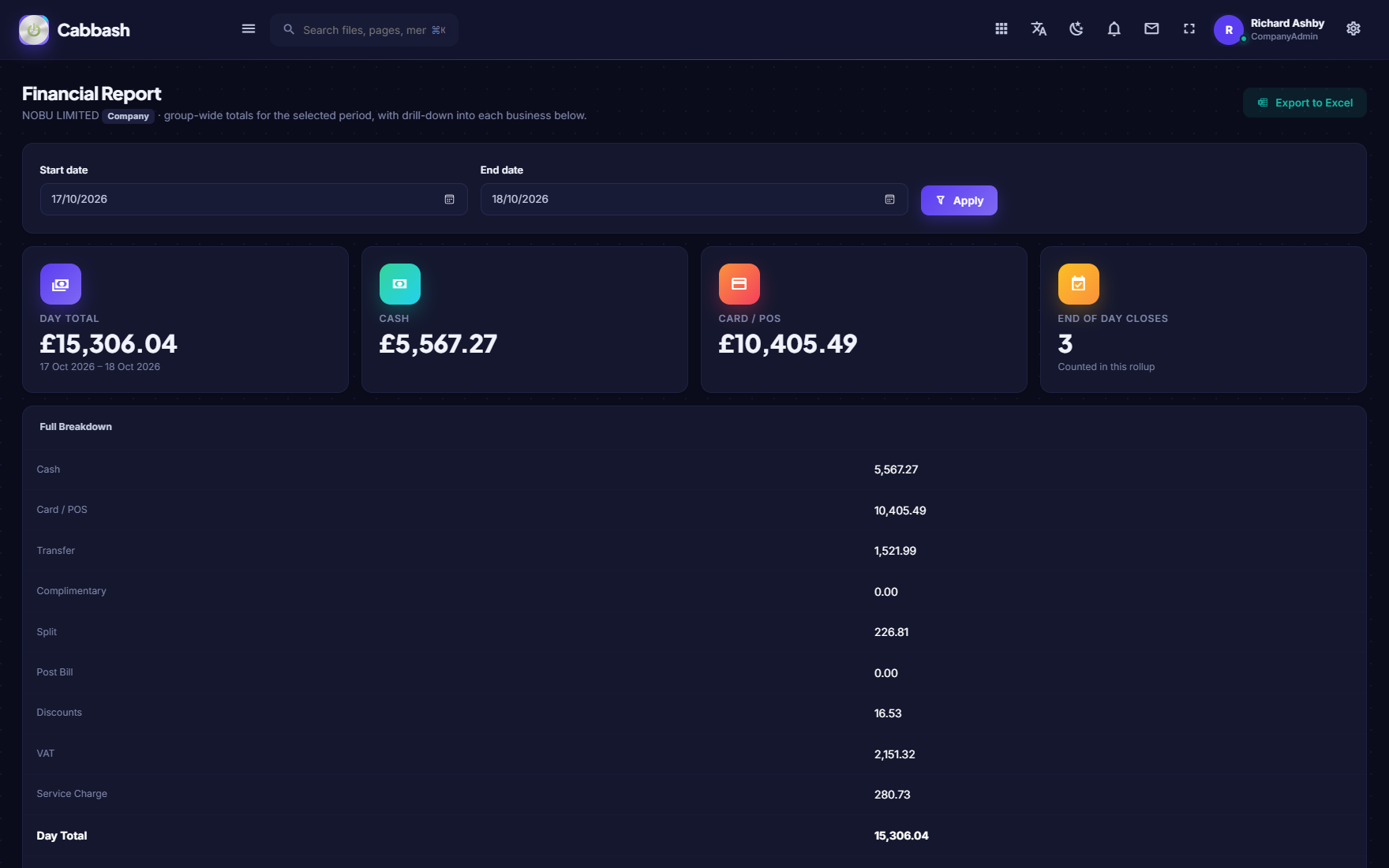Viewport: 1389px width, 868px height.
Task: Open the End date calendar picker
Action: coord(889,200)
